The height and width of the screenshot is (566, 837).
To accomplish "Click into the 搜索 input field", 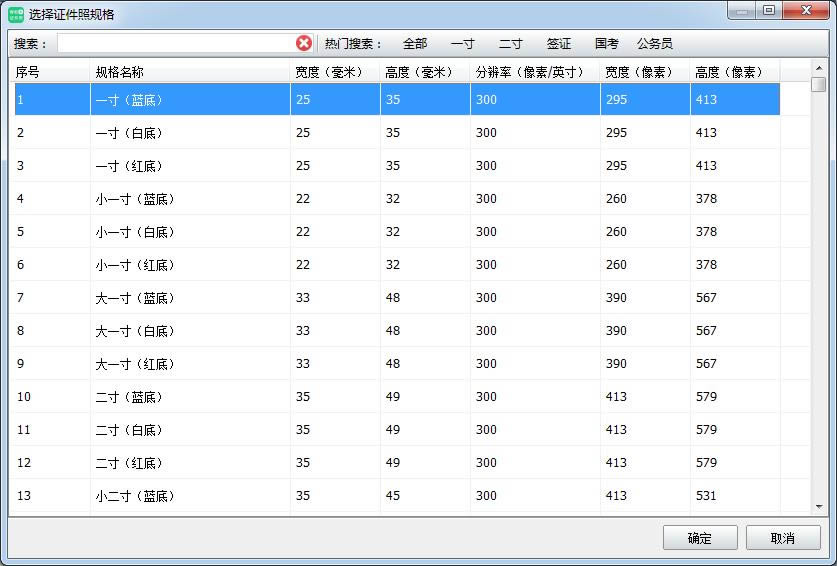I will [x=176, y=43].
